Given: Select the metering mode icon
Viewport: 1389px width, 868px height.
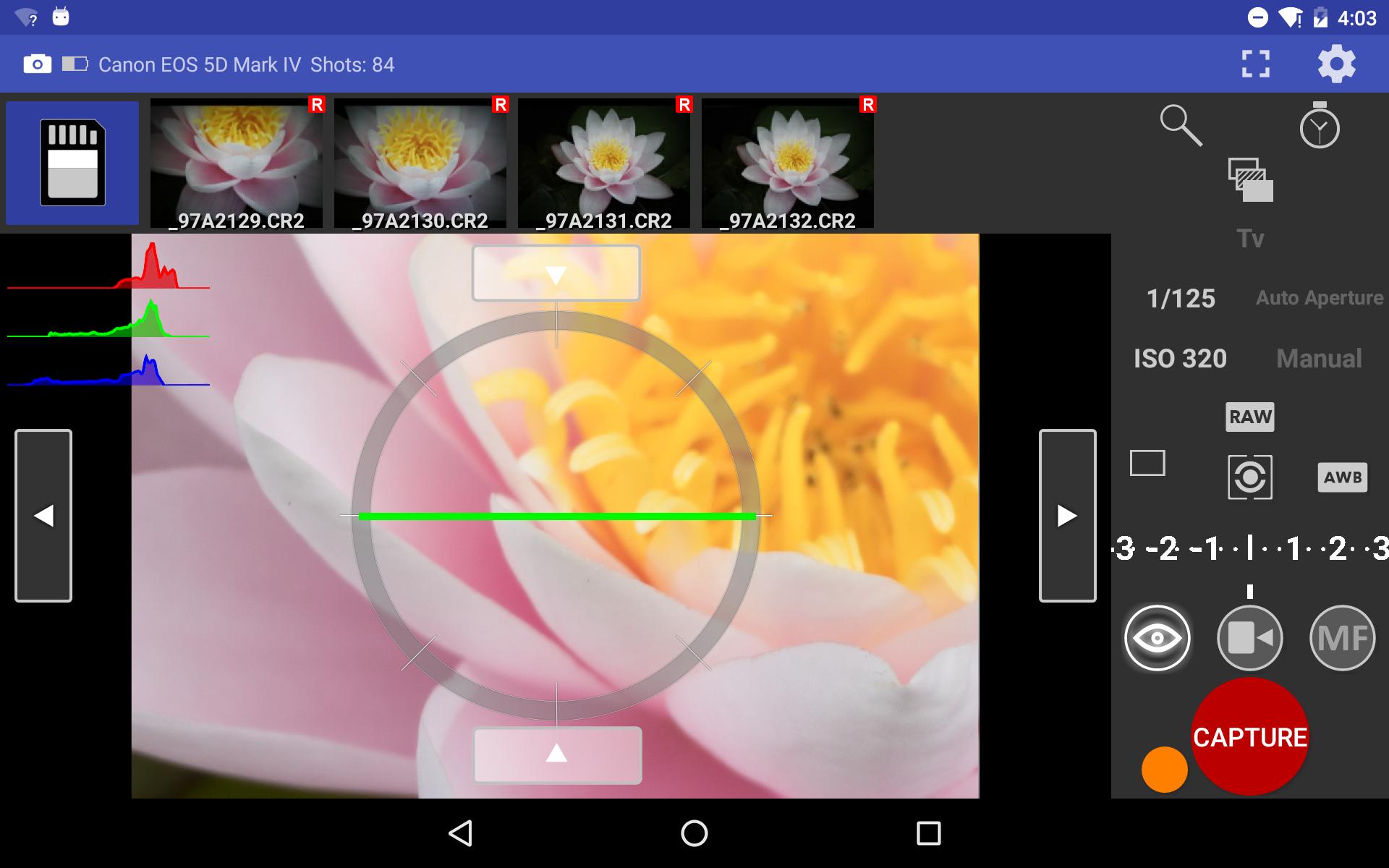Looking at the screenshot, I should [x=1249, y=477].
